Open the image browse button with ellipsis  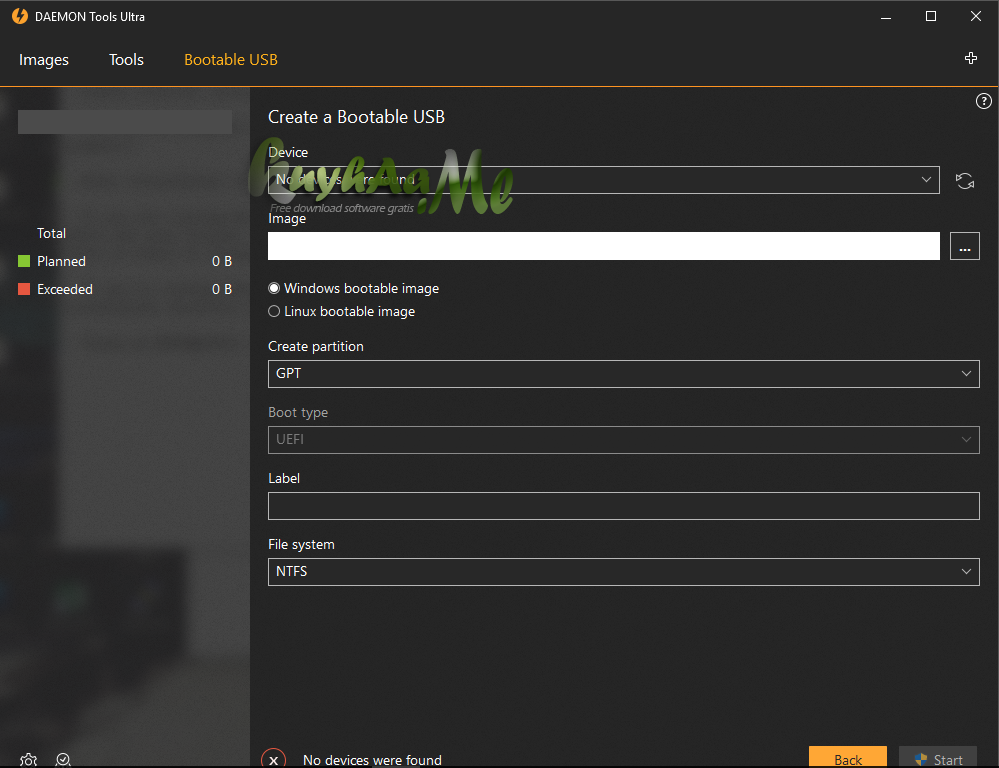[964, 245]
